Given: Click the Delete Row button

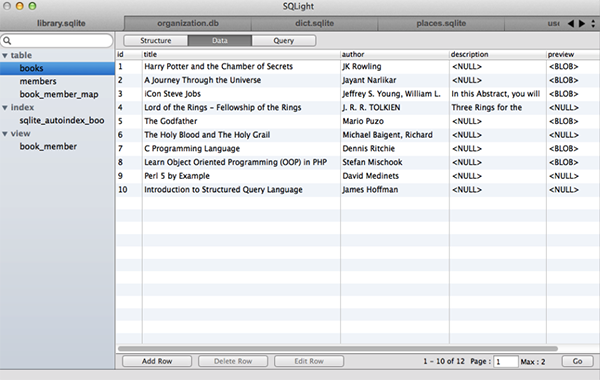Looking at the screenshot, I should click(233, 361).
